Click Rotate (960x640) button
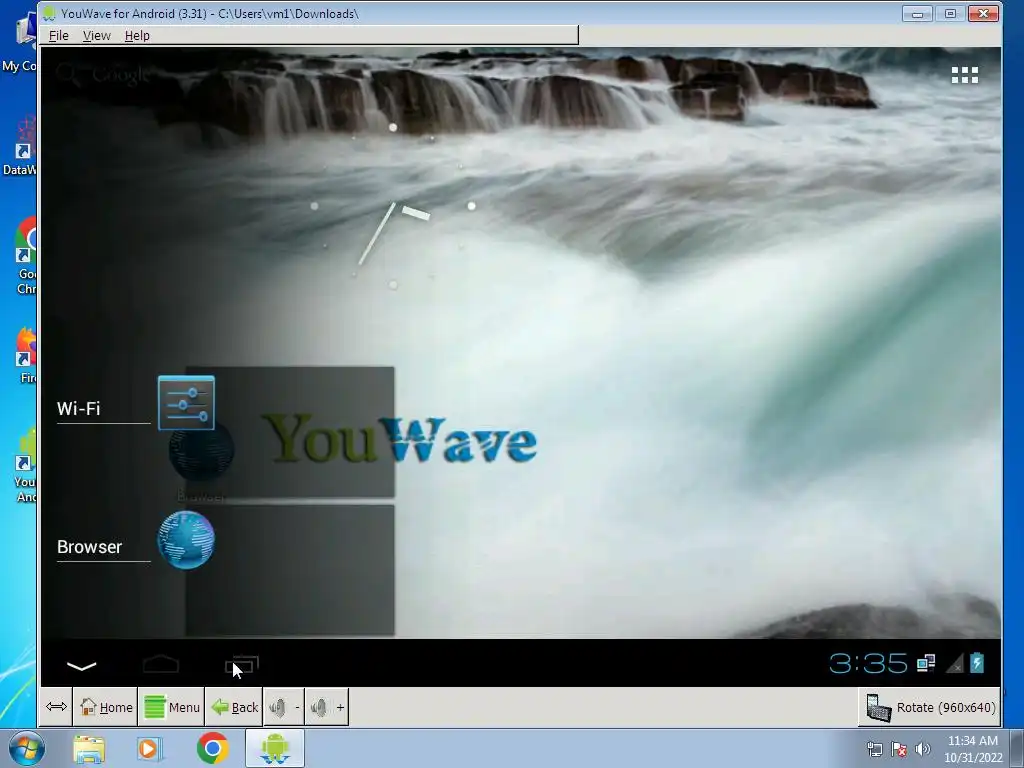 coord(930,707)
